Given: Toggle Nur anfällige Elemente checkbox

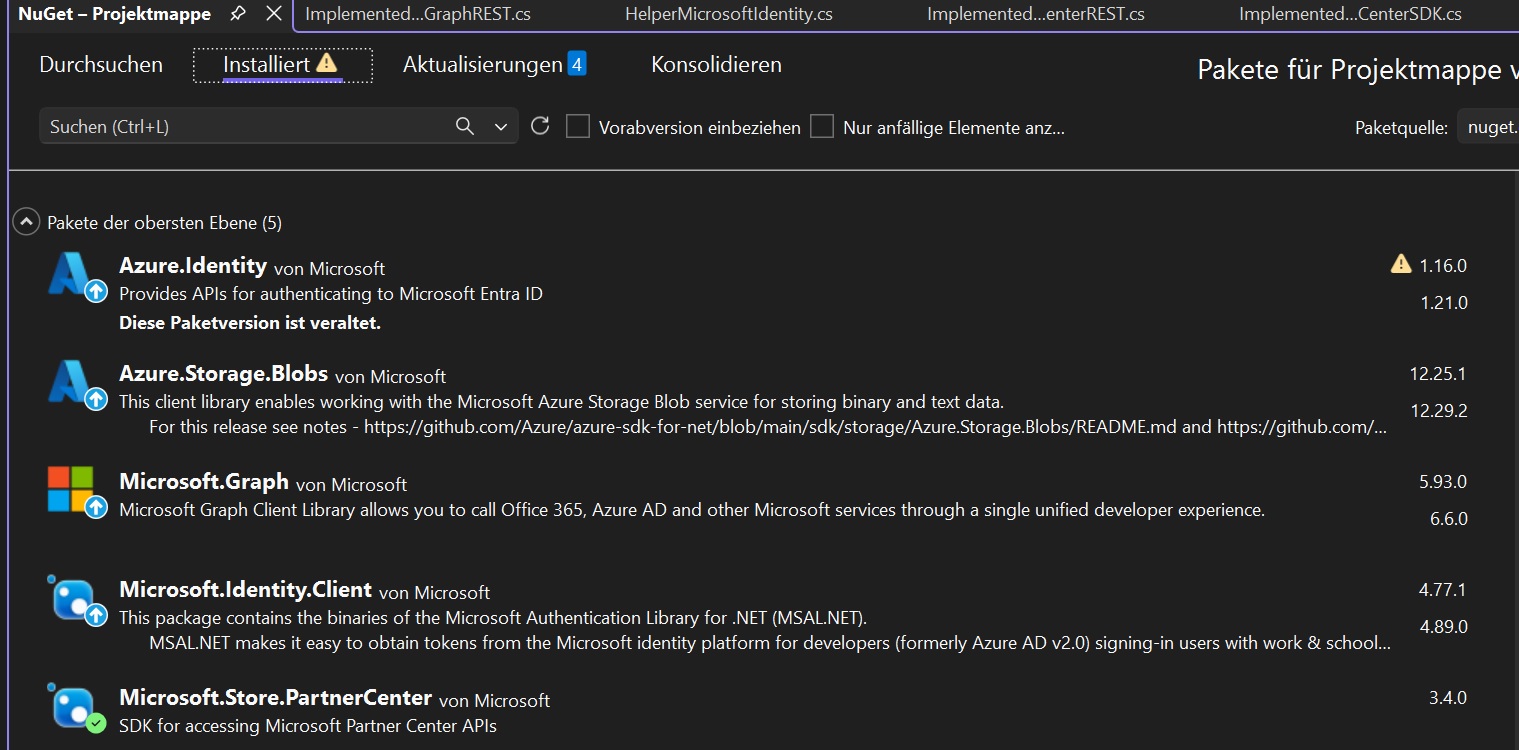Looking at the screenshot, I should point(822,126).
